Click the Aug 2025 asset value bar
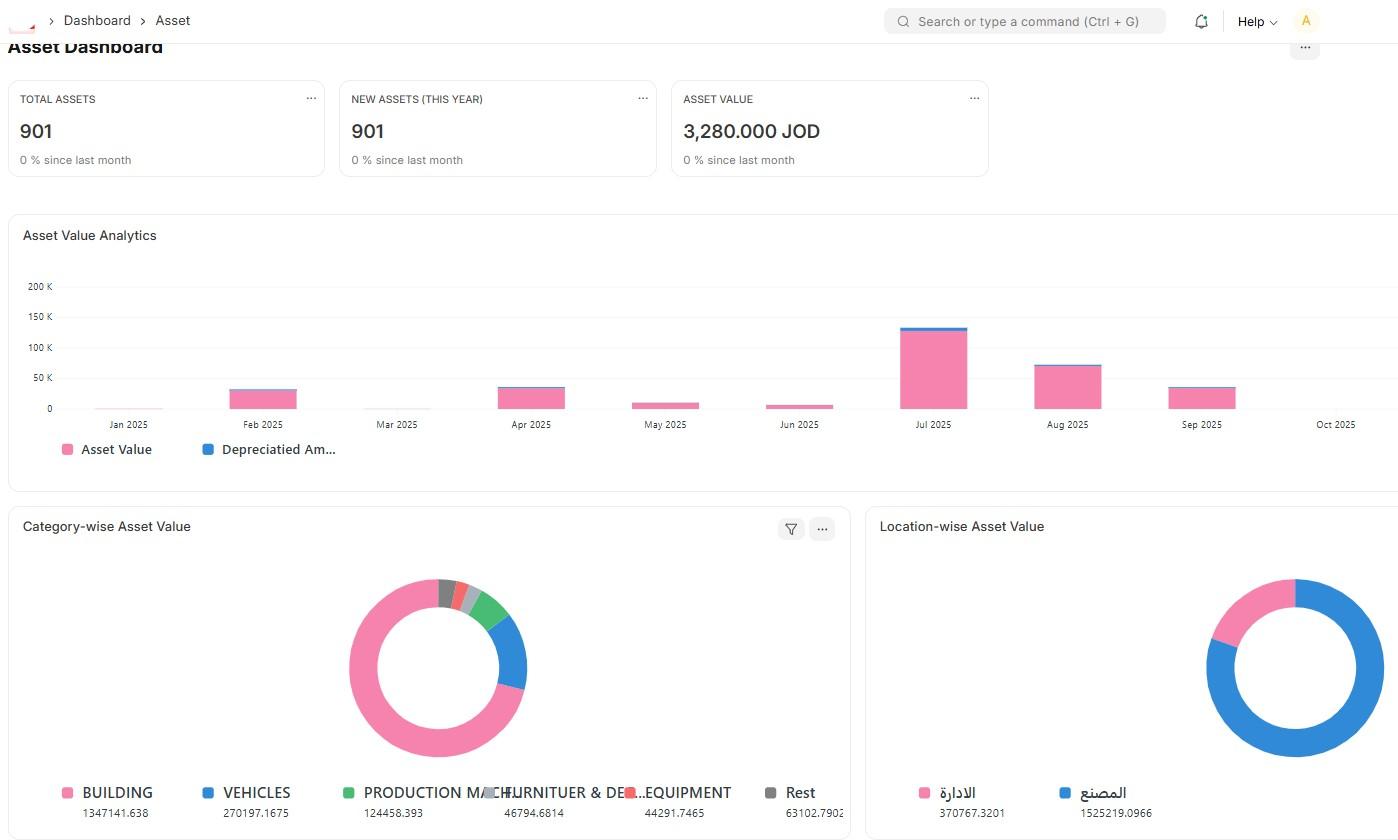Image resolution: width=1398 pixels, height=840 pixels. tap(1067, 388)
